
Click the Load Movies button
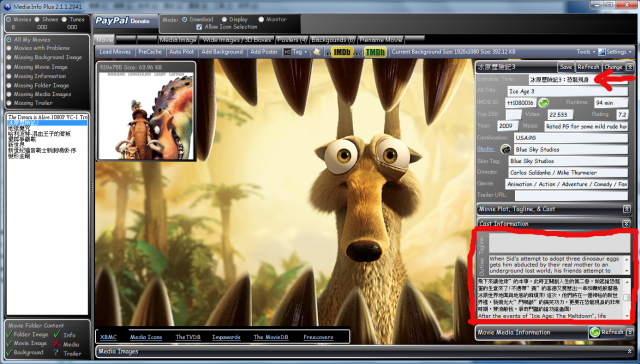click(115, 52)
